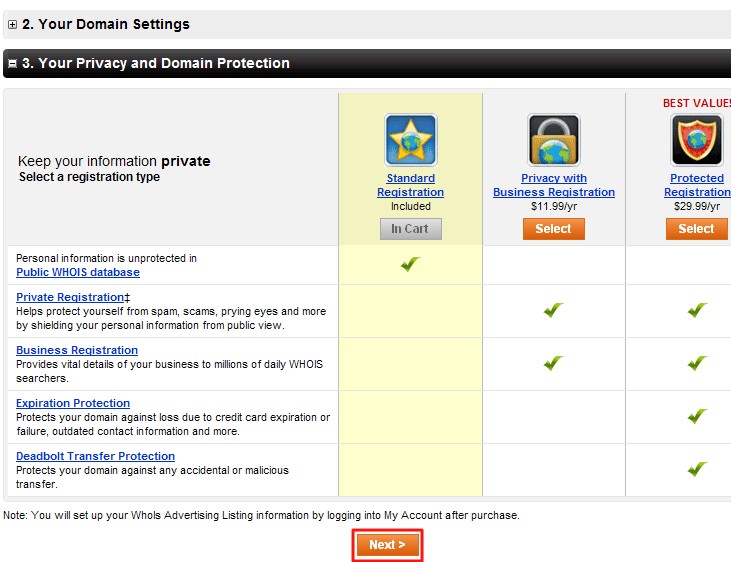The image size is (731, 562).
Task: Click the Next button
Action: (387, 545)
